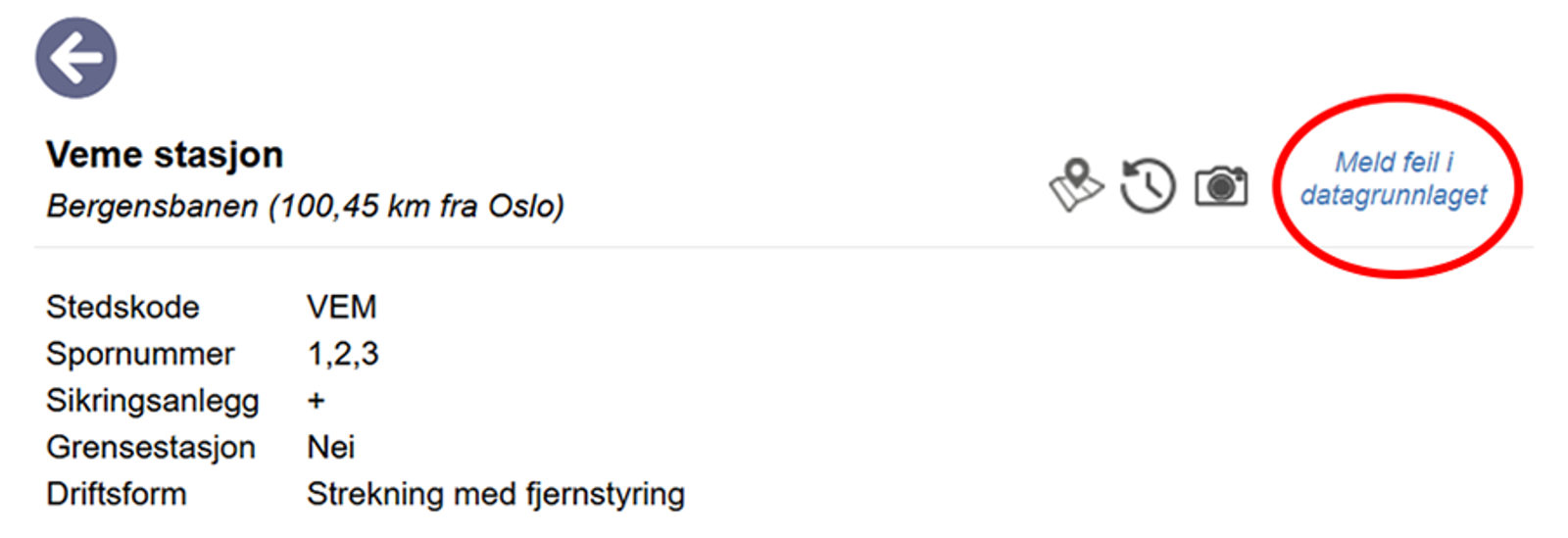Click the Bergensbanen distance subtitle

[x=305, y=207]
